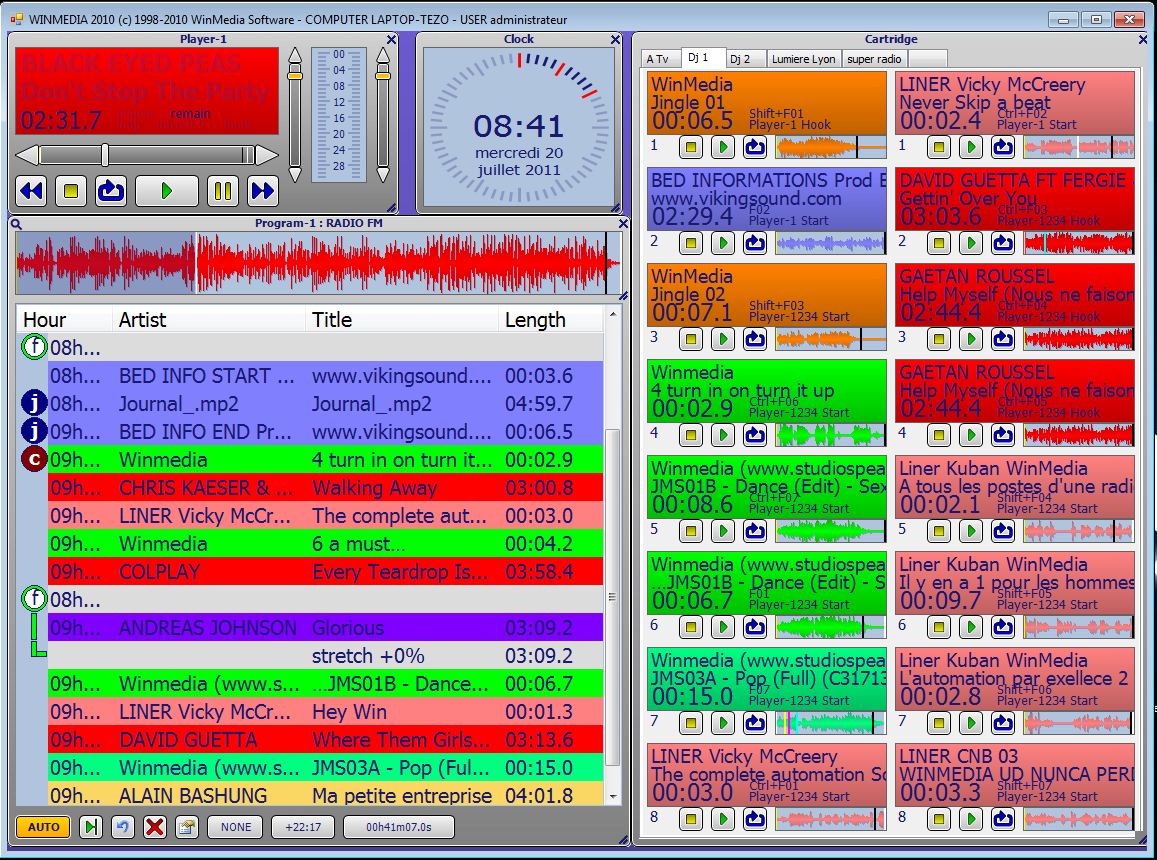Start playback in Player-1

[x=167, y=192]
